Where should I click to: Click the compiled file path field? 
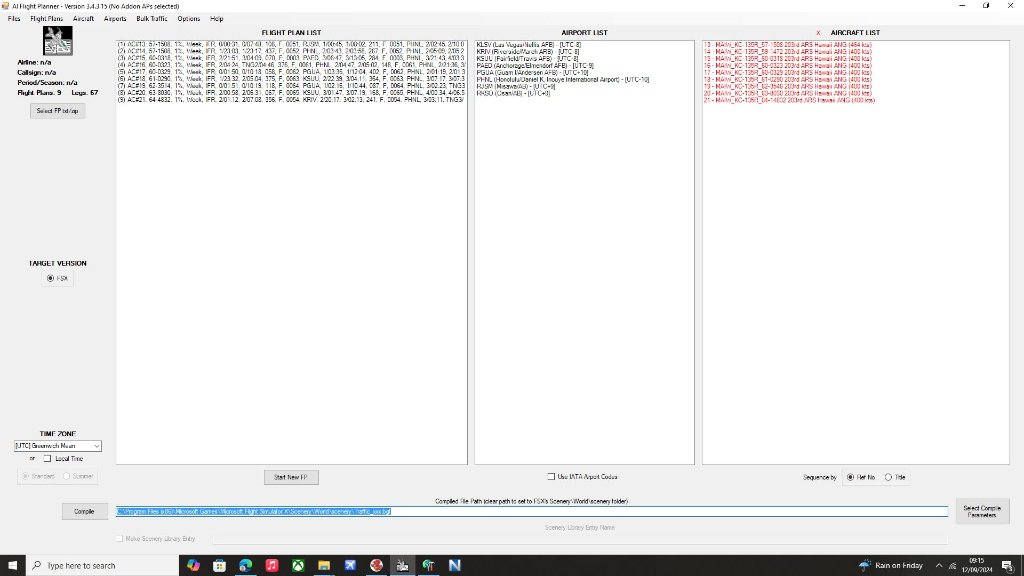click(x=532, y=511)
